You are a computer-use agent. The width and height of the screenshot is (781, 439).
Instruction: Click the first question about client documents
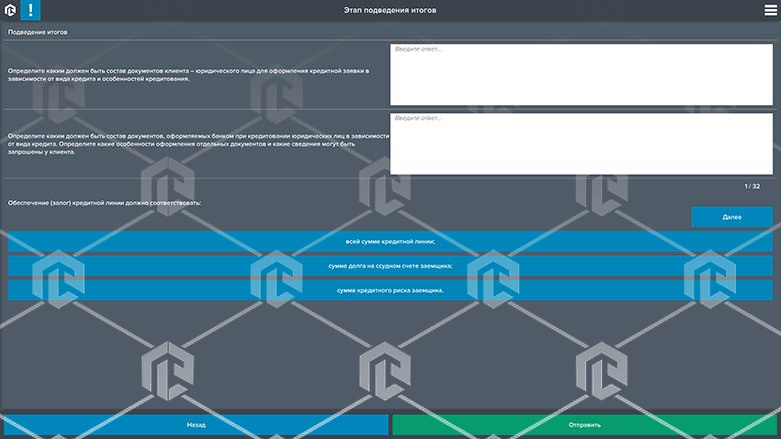[x=190, y=75]
